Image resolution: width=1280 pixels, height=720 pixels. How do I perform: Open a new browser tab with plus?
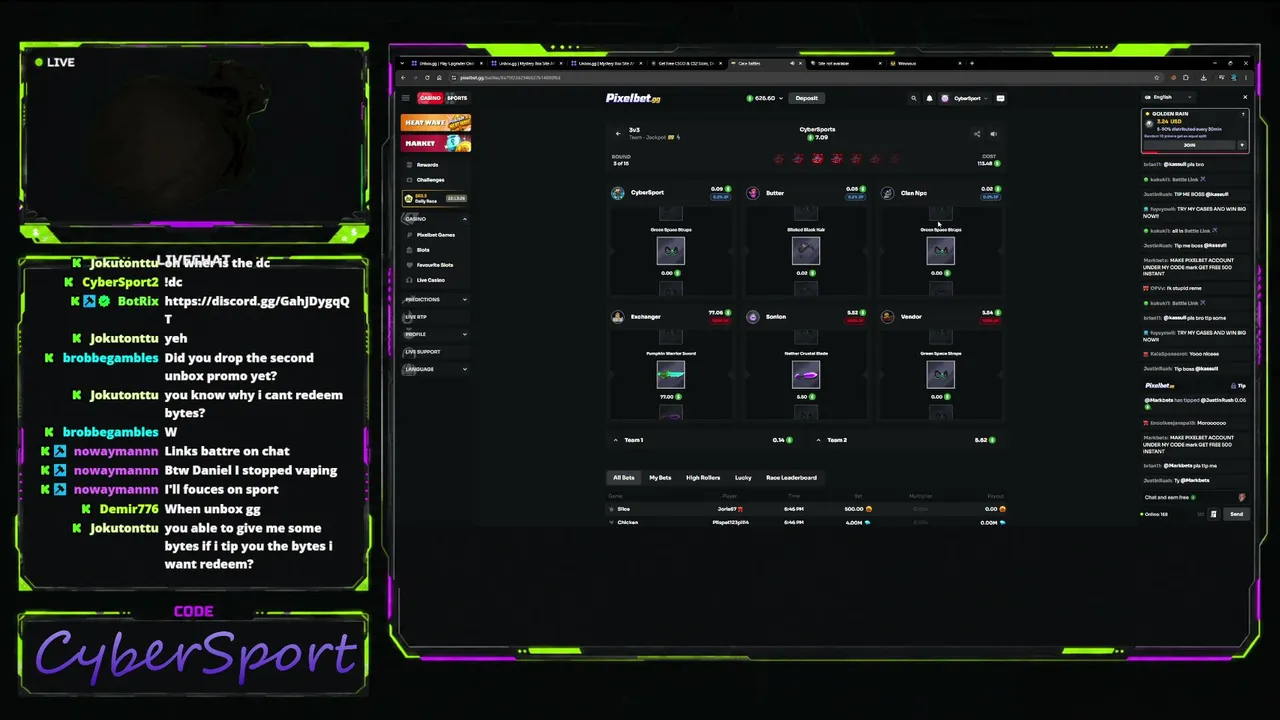pos(971,63)
